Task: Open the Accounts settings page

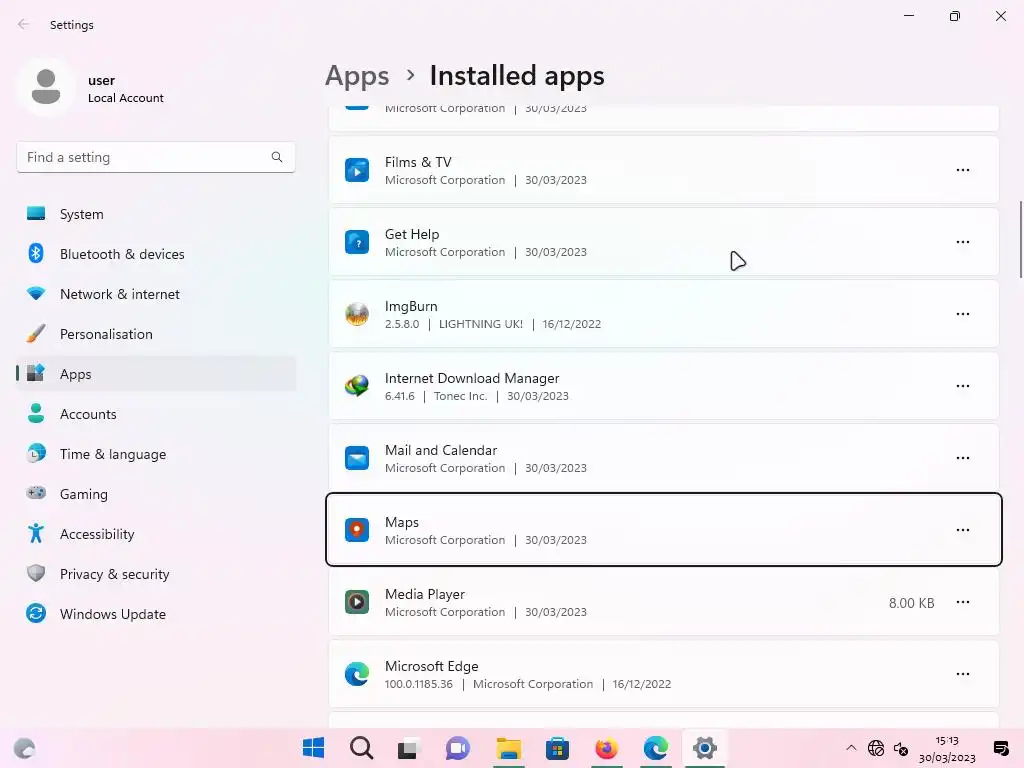Action: 155,414
